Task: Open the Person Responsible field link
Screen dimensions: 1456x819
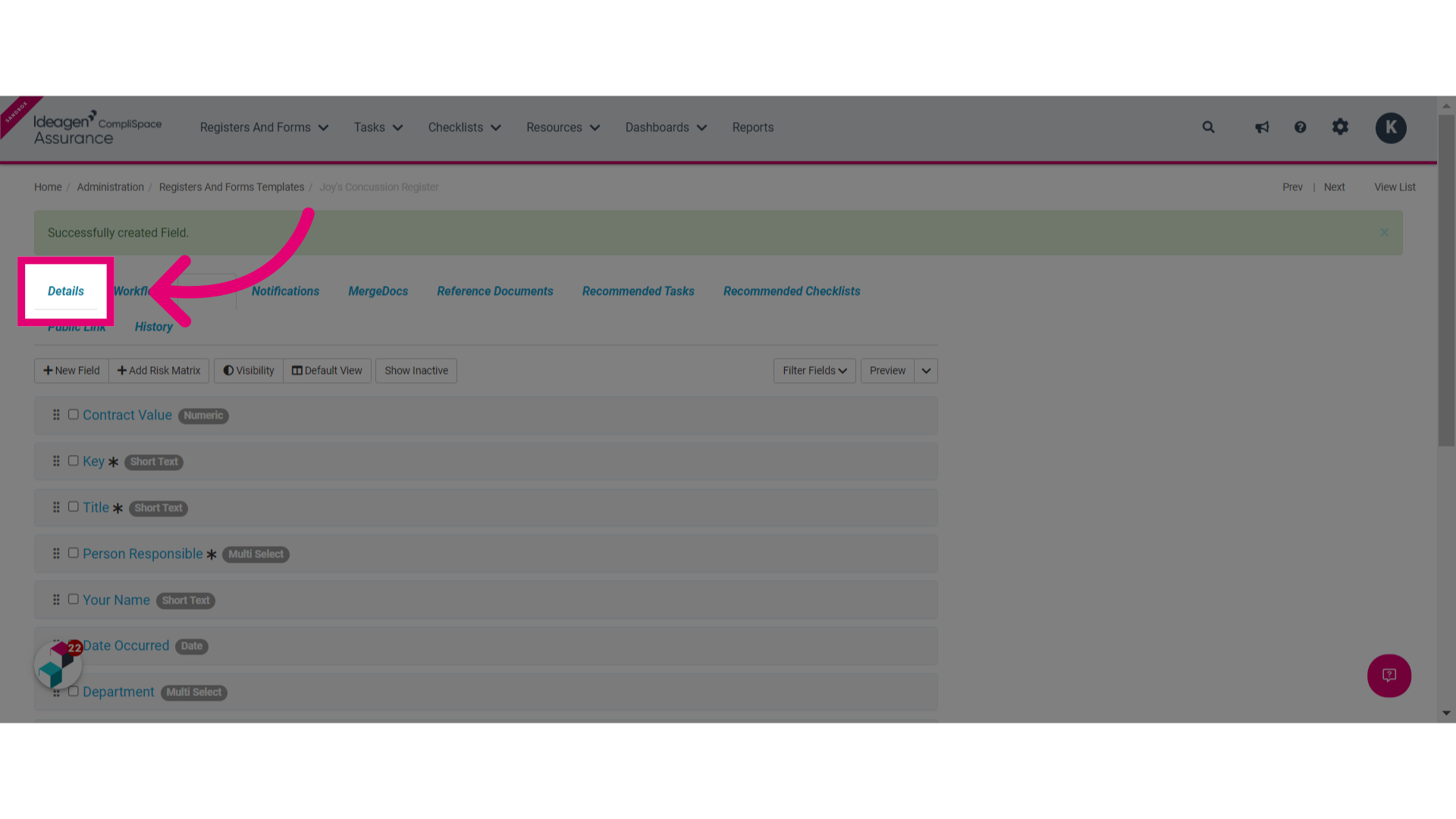Action: click(143, 554)
